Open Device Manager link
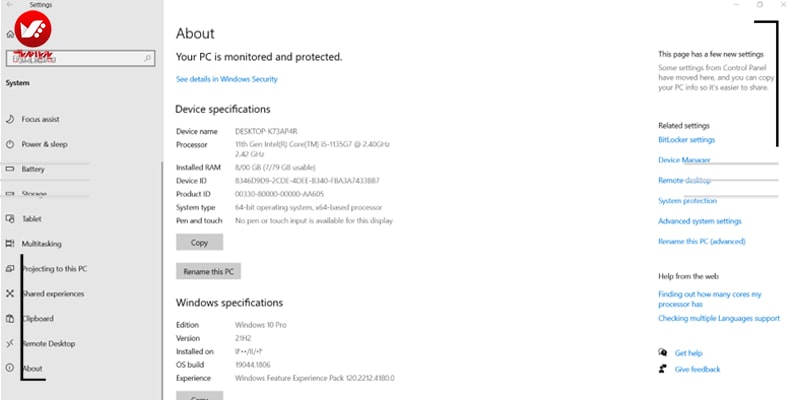The image size is (800, 400). 684,160
